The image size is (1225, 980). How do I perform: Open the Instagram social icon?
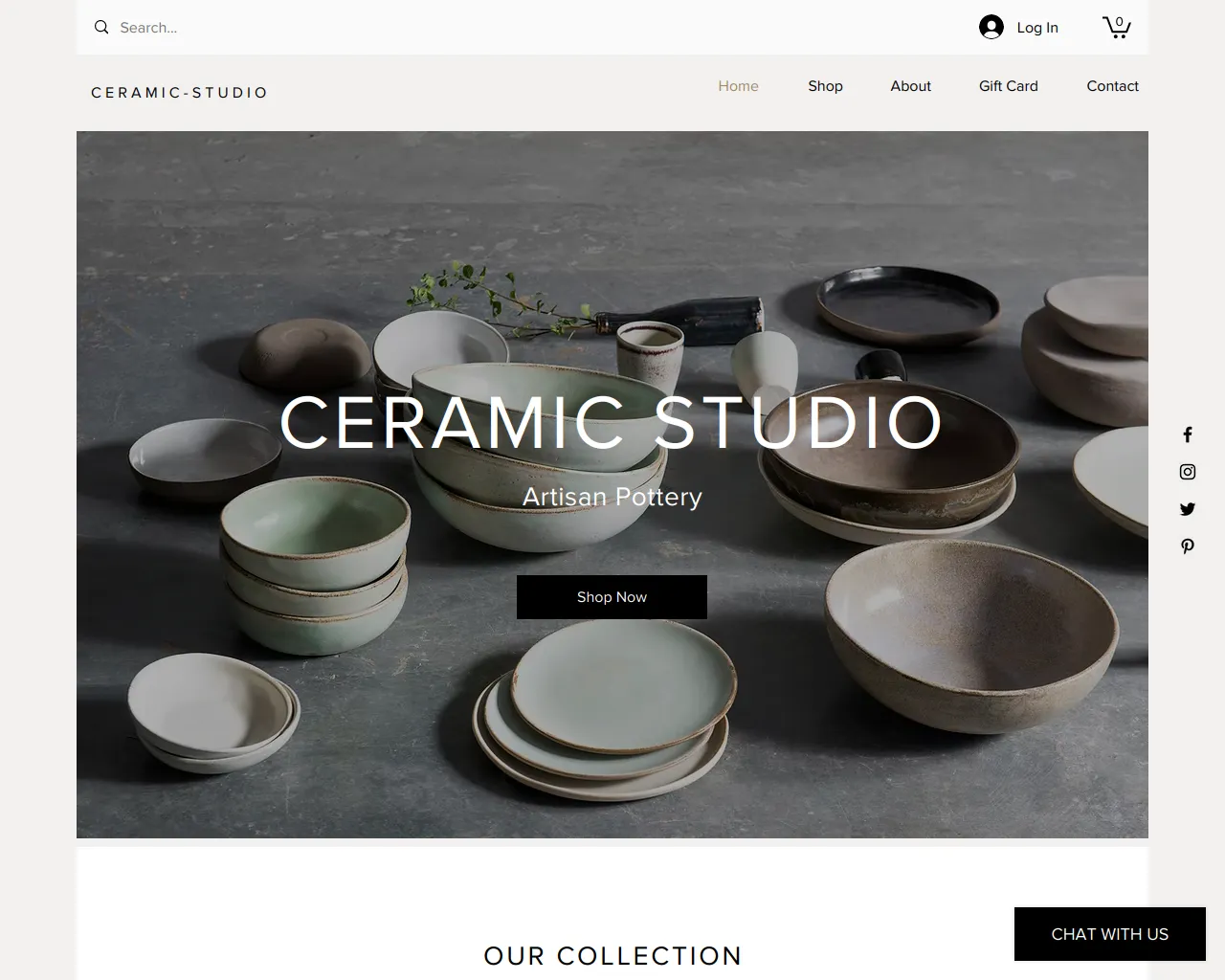1188,472
